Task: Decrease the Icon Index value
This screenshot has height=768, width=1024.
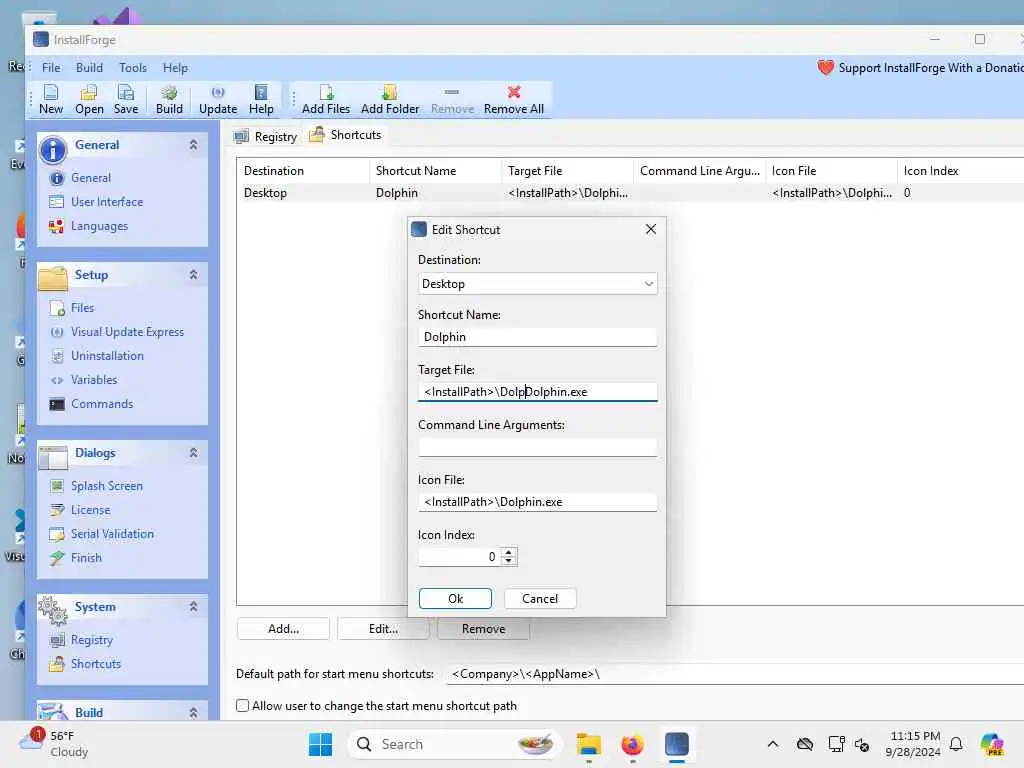Action: click(509, 561)
